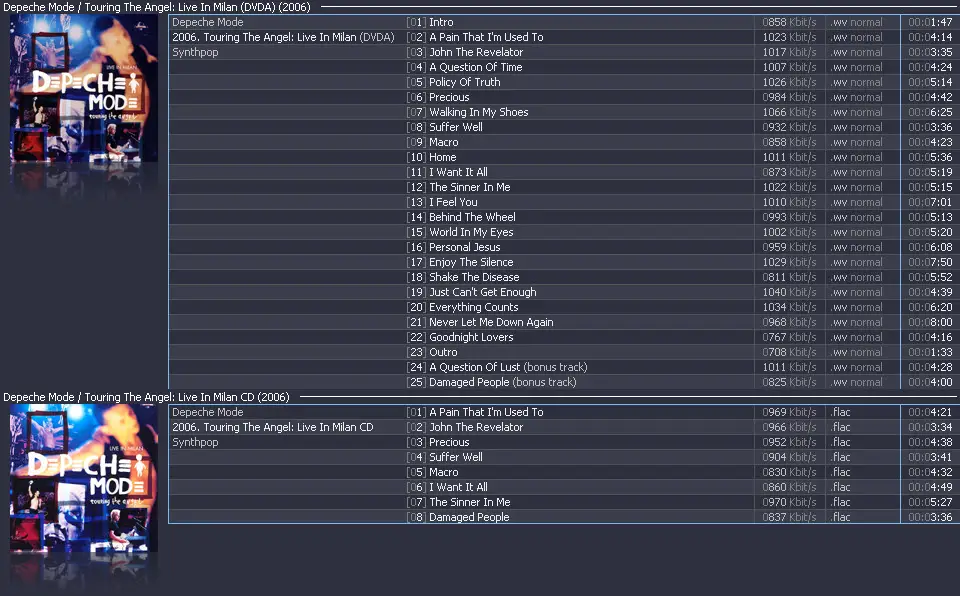Click bitrate 1066 Kbit/s value
Screen dimensions: 960x596
point(789,112)
